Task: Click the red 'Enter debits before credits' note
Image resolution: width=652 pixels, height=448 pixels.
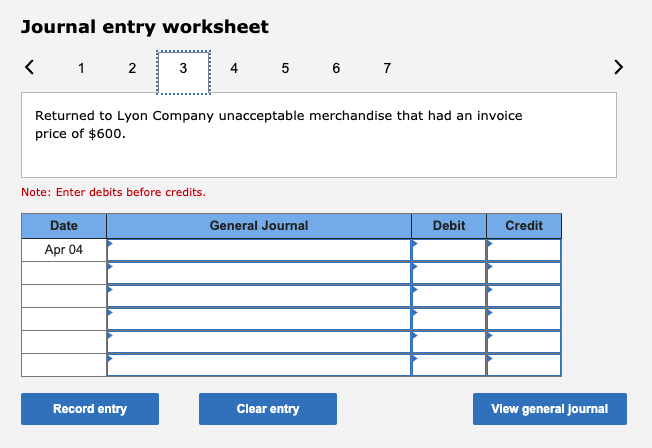Action: click(114, 192)
